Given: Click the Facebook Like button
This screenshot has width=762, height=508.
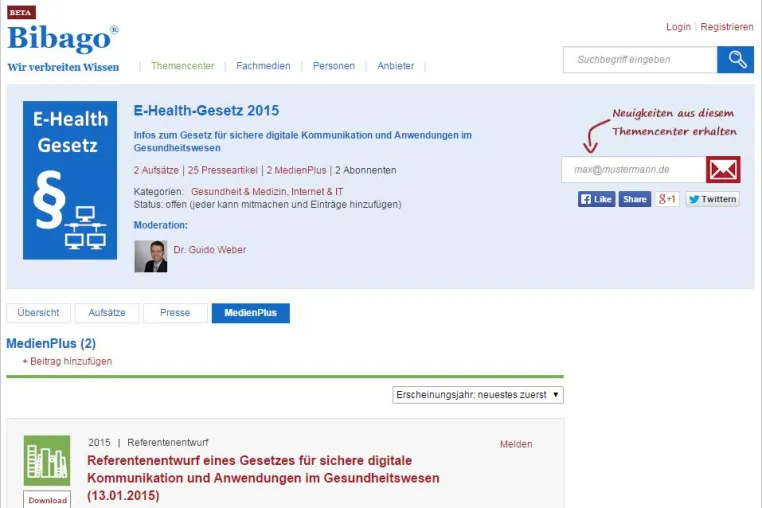Looking at the screenshot, I should [596, 199].
